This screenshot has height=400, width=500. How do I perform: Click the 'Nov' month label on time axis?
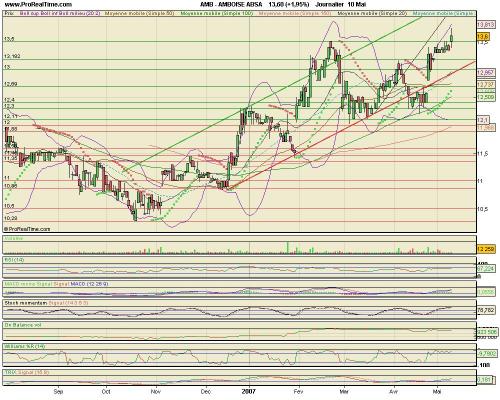156,391
